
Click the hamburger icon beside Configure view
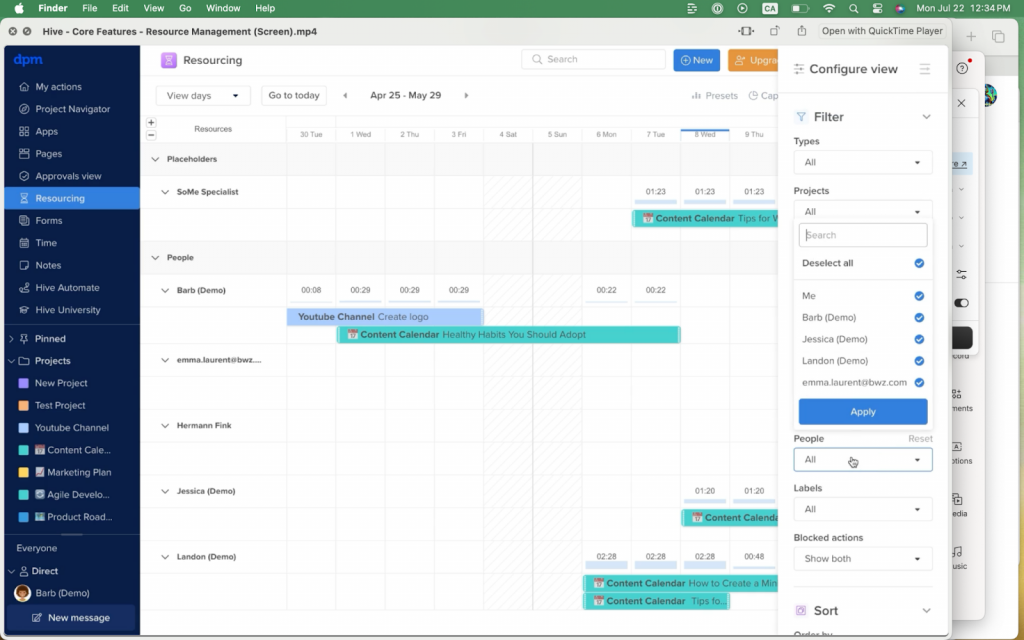(925, 69)
